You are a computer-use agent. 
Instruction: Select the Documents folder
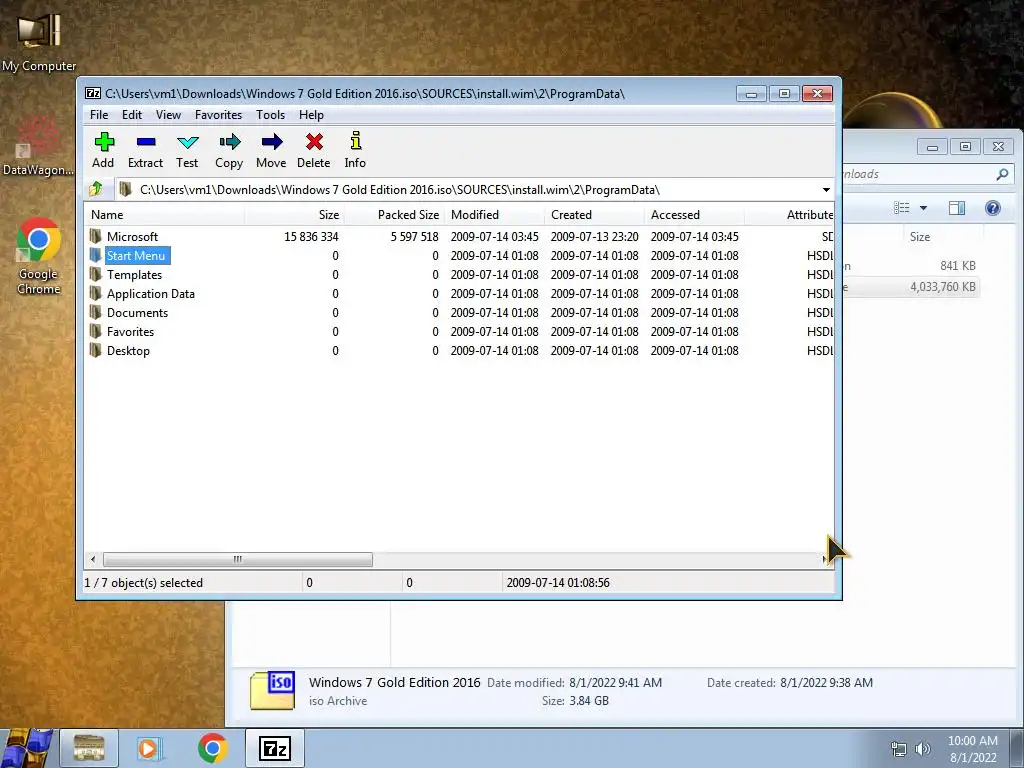[137, 312]
